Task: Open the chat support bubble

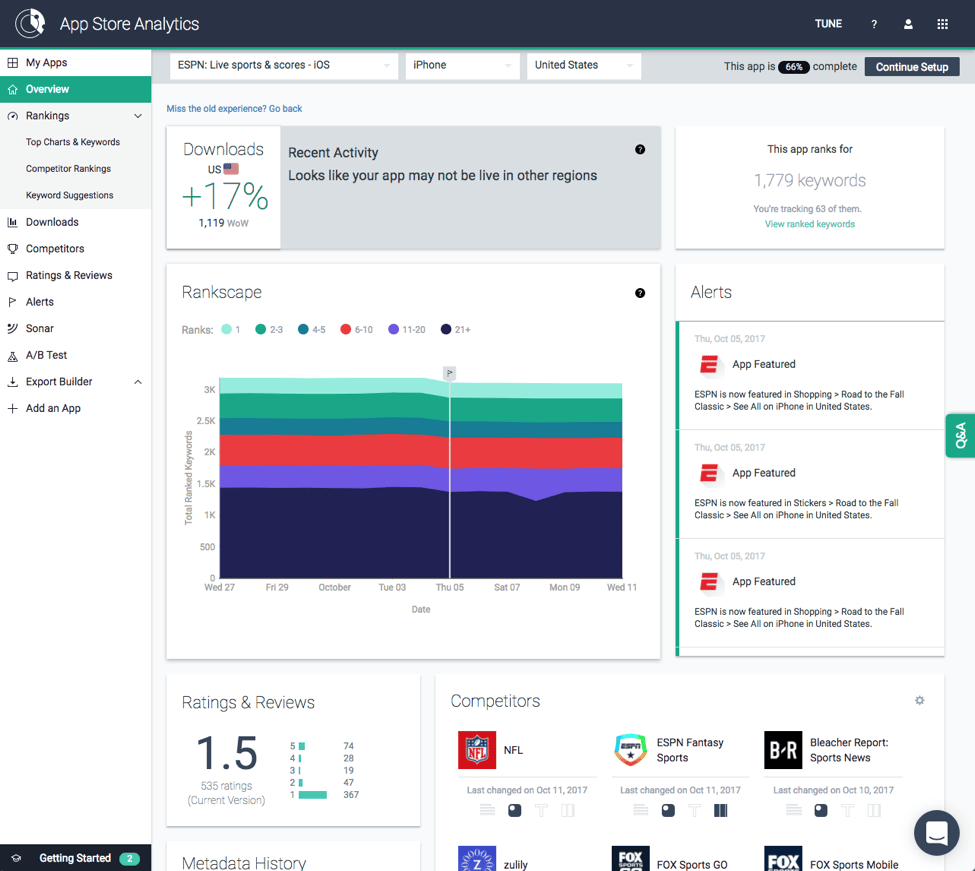Action: point(936,832)
